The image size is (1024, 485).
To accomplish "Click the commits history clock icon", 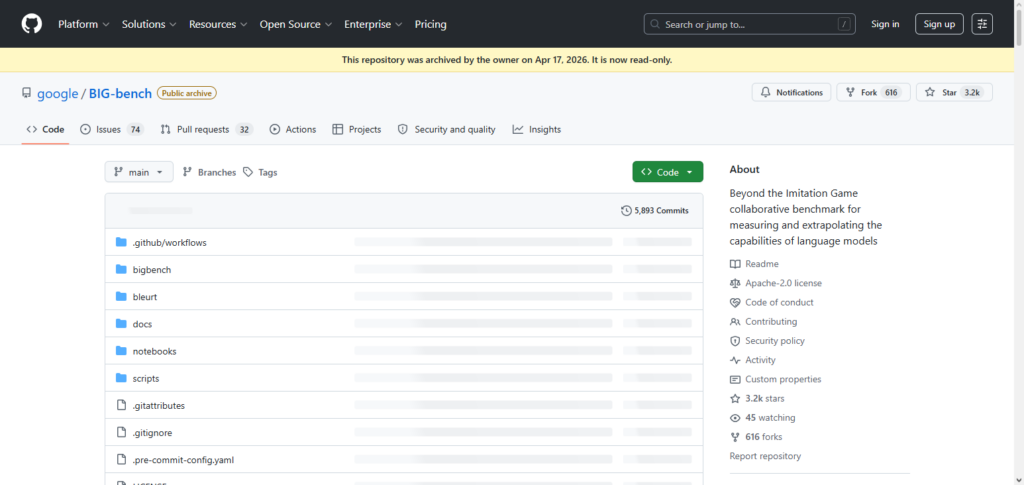I will (x=626, y=211).
